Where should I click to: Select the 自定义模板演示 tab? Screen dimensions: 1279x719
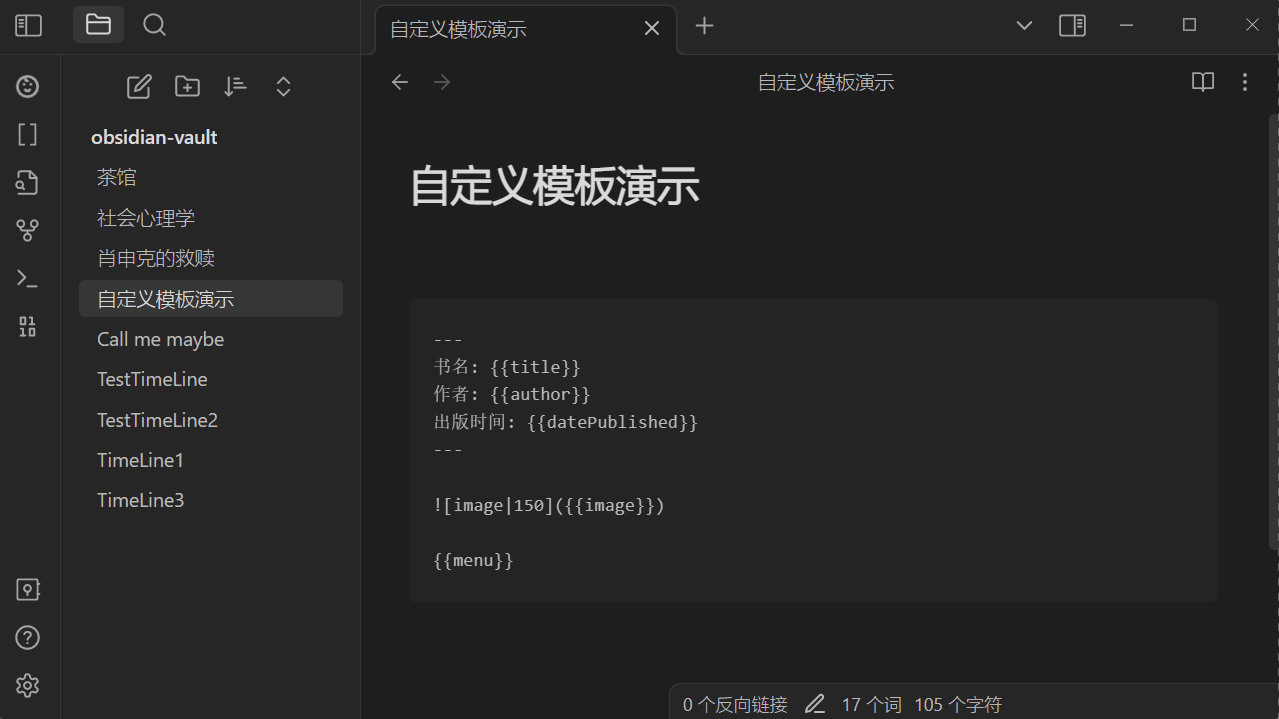[x=500, y=29]
